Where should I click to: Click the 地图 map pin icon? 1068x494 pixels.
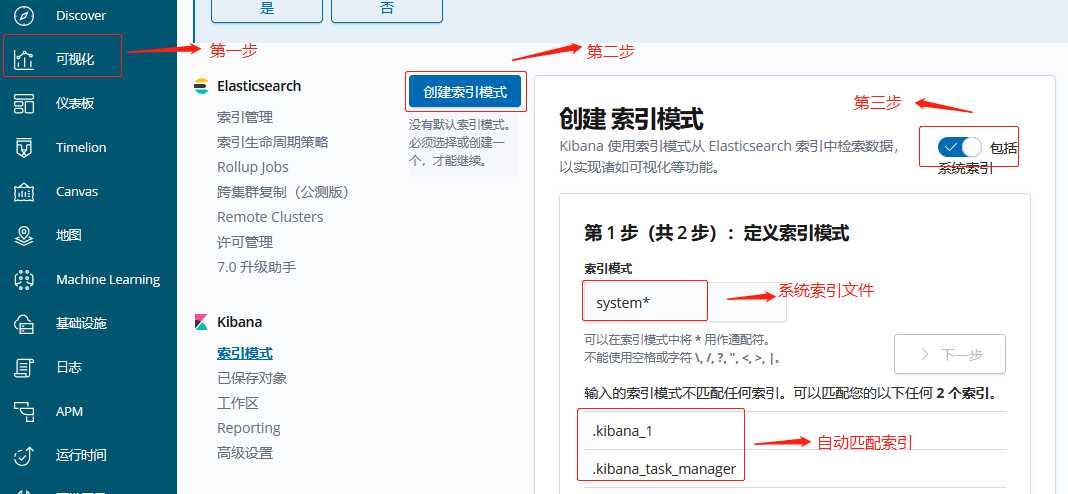[x=24, y=236]
